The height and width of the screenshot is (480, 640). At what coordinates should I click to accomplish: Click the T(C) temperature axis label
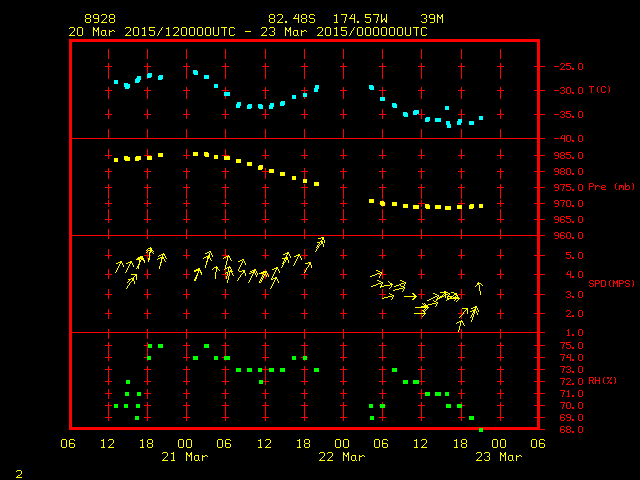pos(600,89)
